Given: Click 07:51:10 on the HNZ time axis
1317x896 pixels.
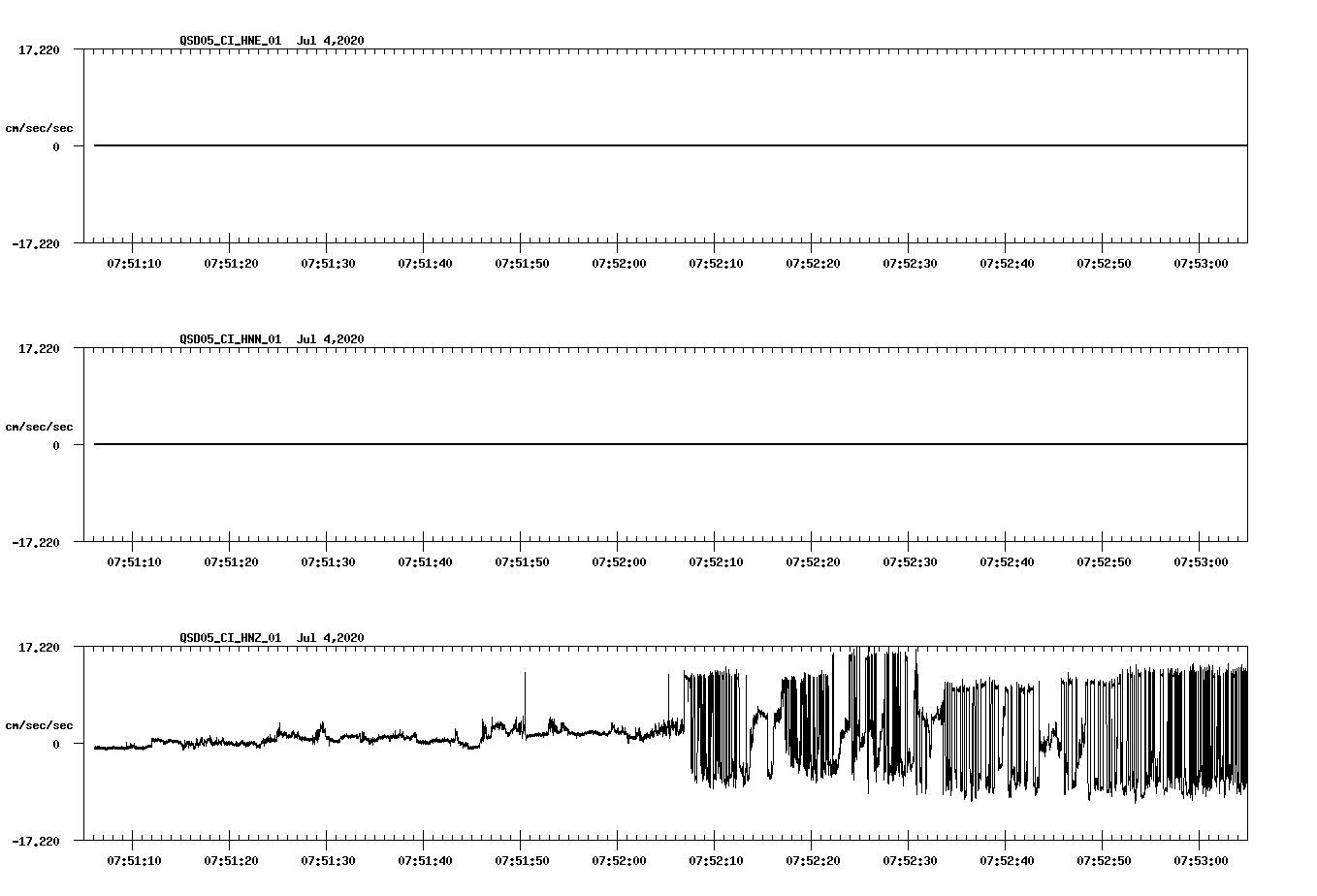Looking at the screenshot, I should pos(134,860).
